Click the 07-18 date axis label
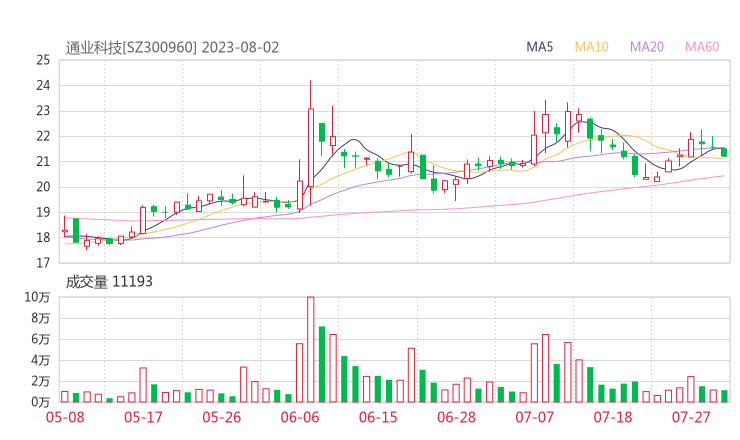 pyautogui.click(x=613, y=417)
